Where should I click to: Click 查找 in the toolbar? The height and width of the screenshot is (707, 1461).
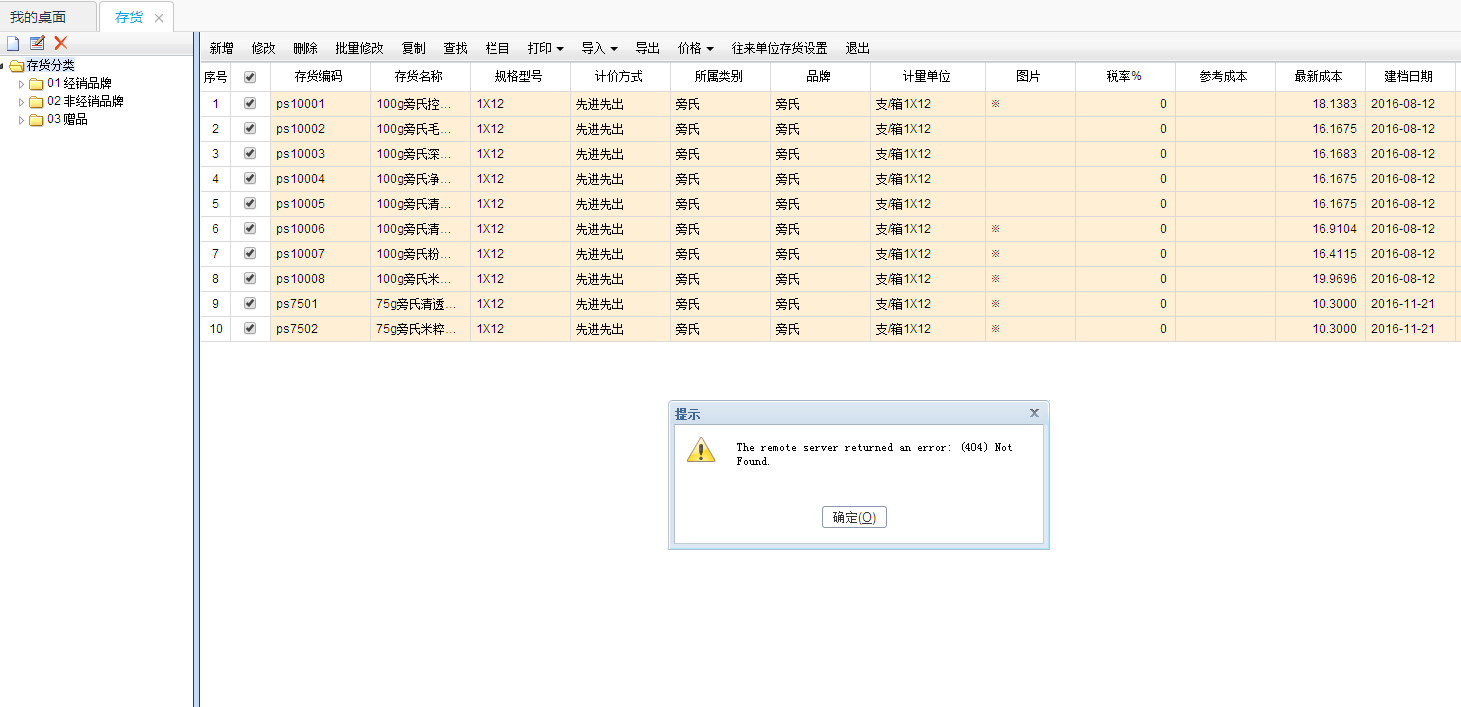click(x=455, y=48)
